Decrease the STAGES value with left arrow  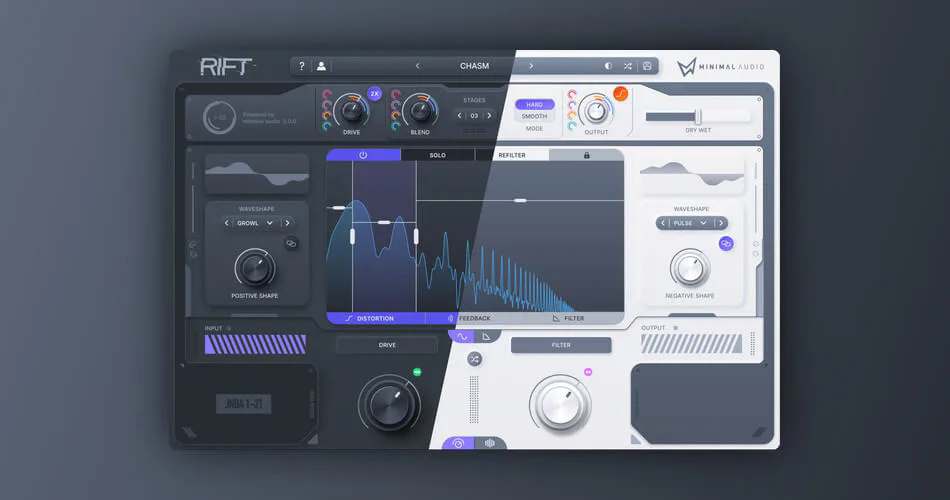(x=459, y=116)
